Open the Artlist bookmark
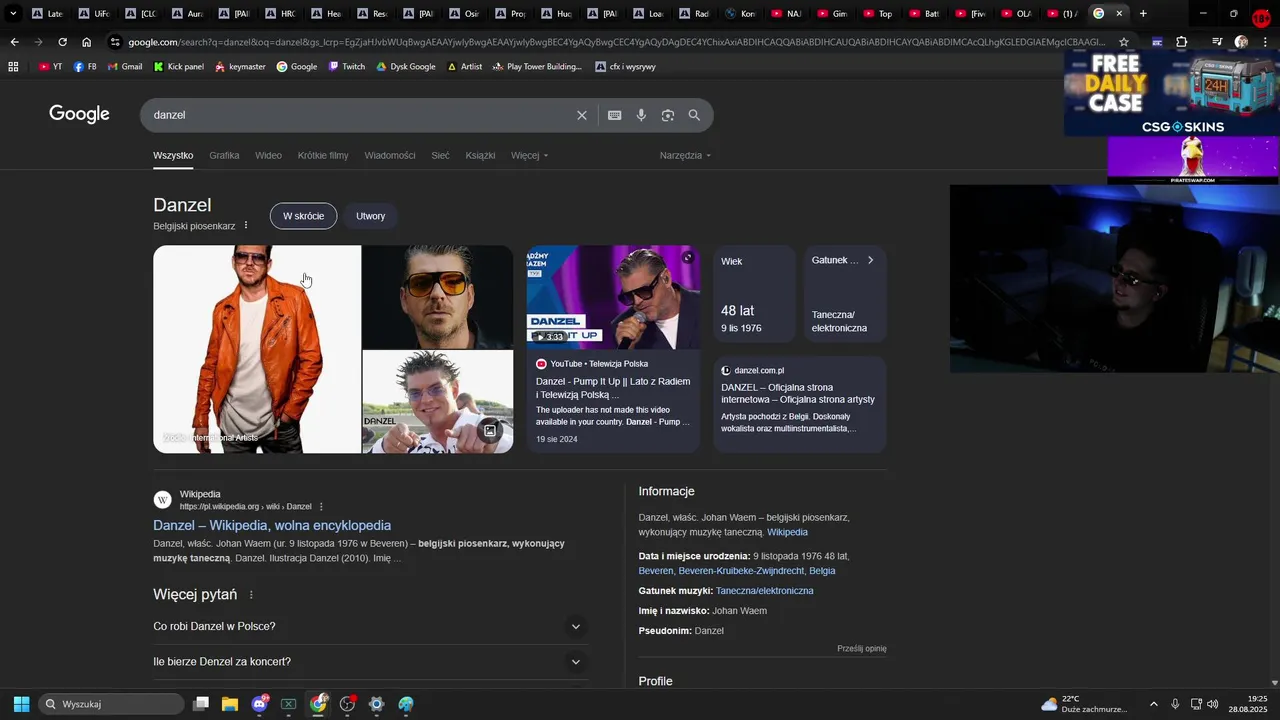Screen dimensions: 1280x720 click(464, 66)
